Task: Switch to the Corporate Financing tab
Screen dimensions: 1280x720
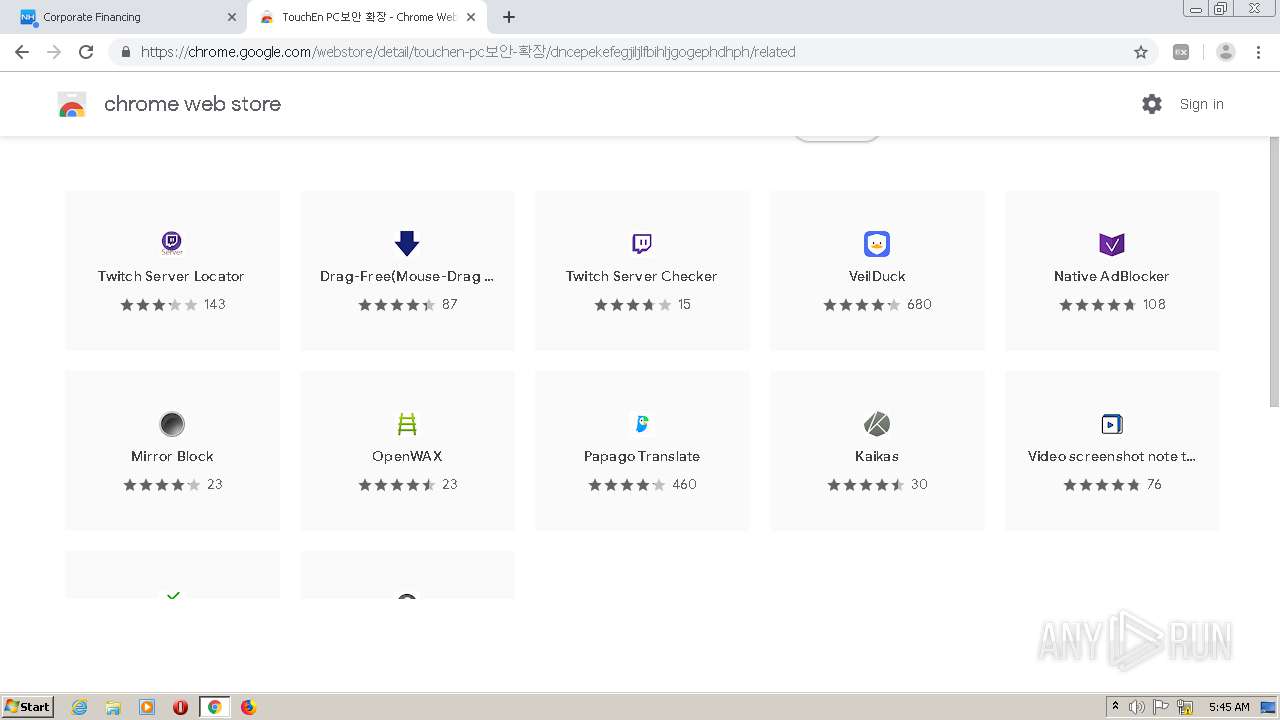Action: 126,17
